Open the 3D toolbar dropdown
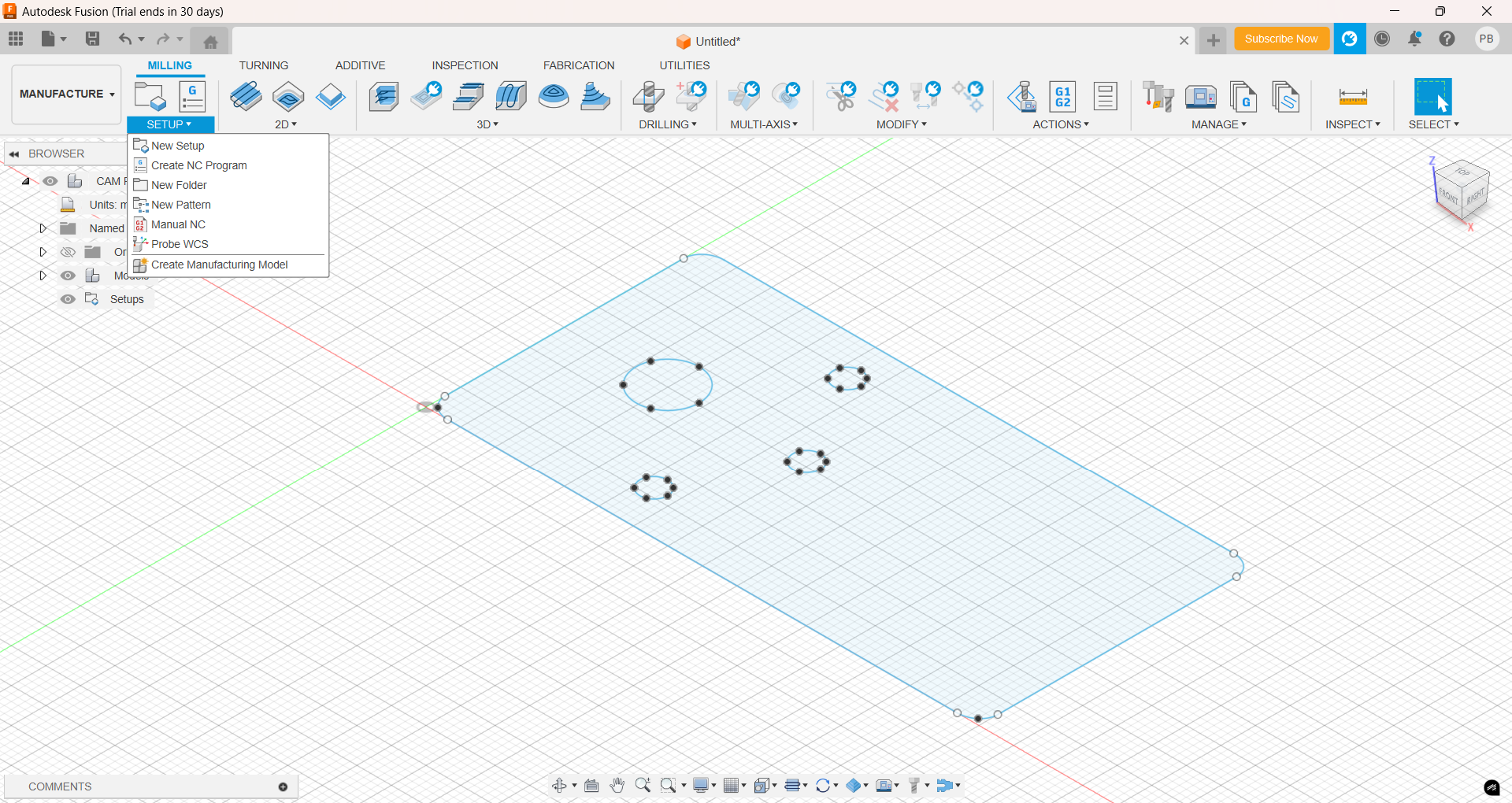 [487, 124]
